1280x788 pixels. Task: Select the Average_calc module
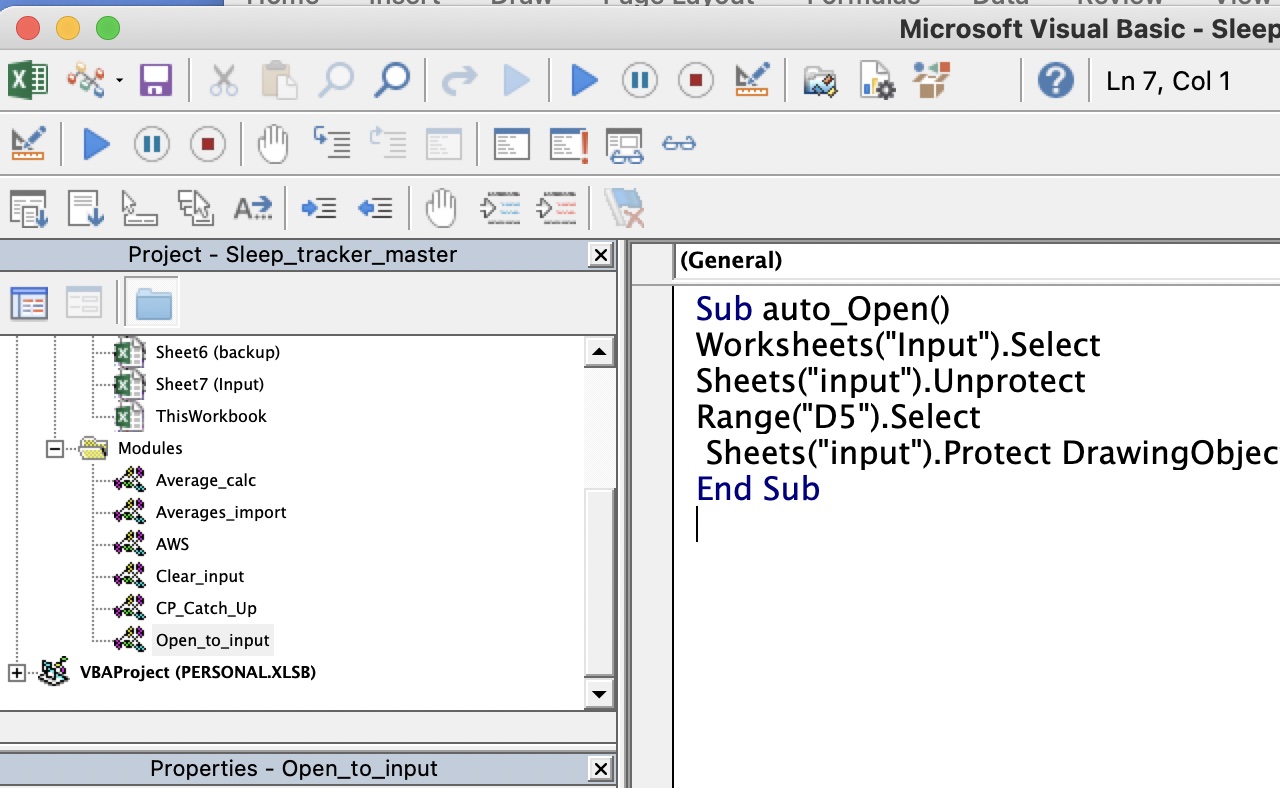tap(206, 480)
